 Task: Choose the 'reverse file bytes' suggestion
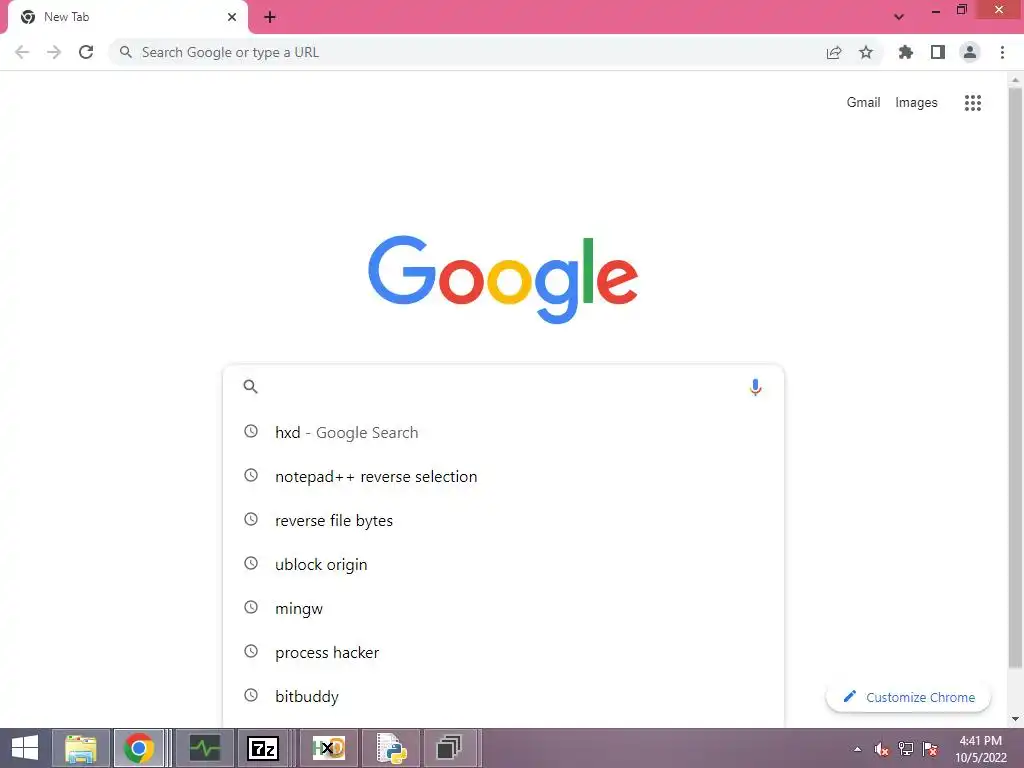[503, 520]
